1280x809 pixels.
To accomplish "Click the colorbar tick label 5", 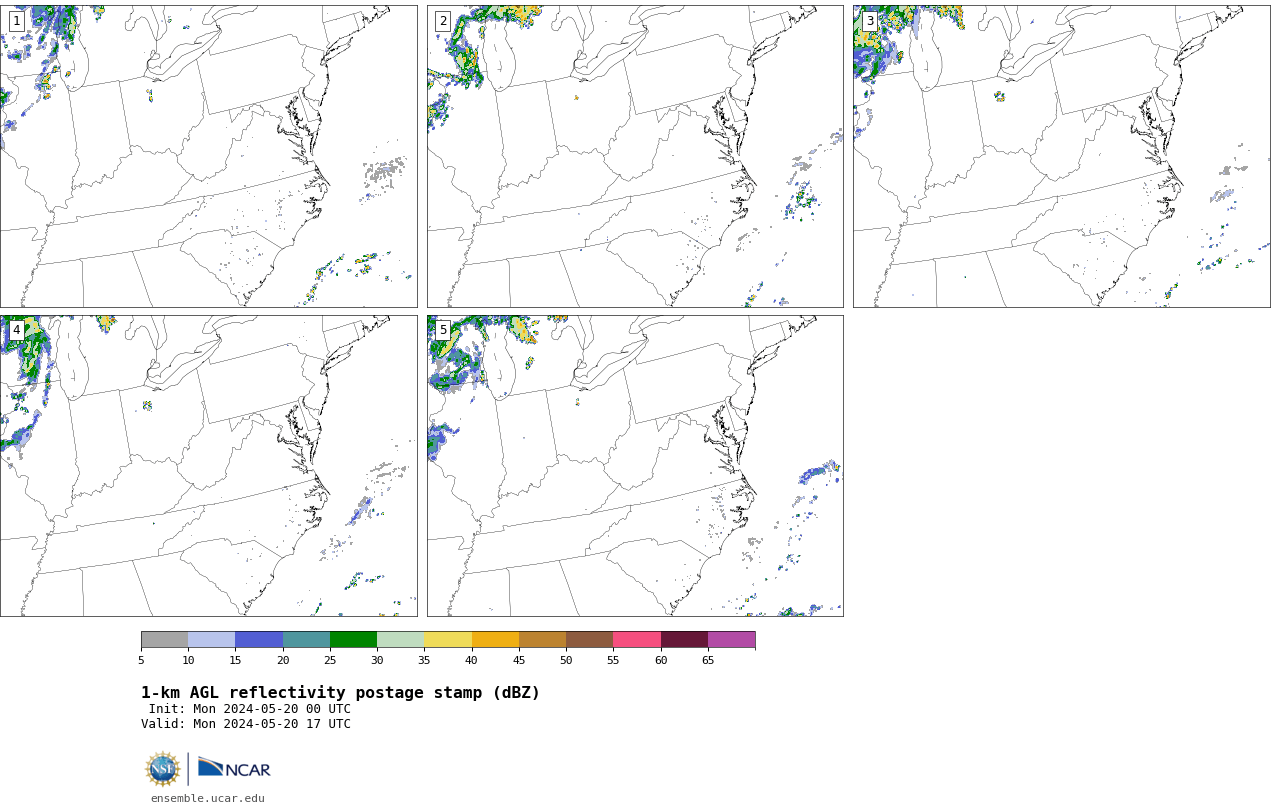I will pos(141,660).
